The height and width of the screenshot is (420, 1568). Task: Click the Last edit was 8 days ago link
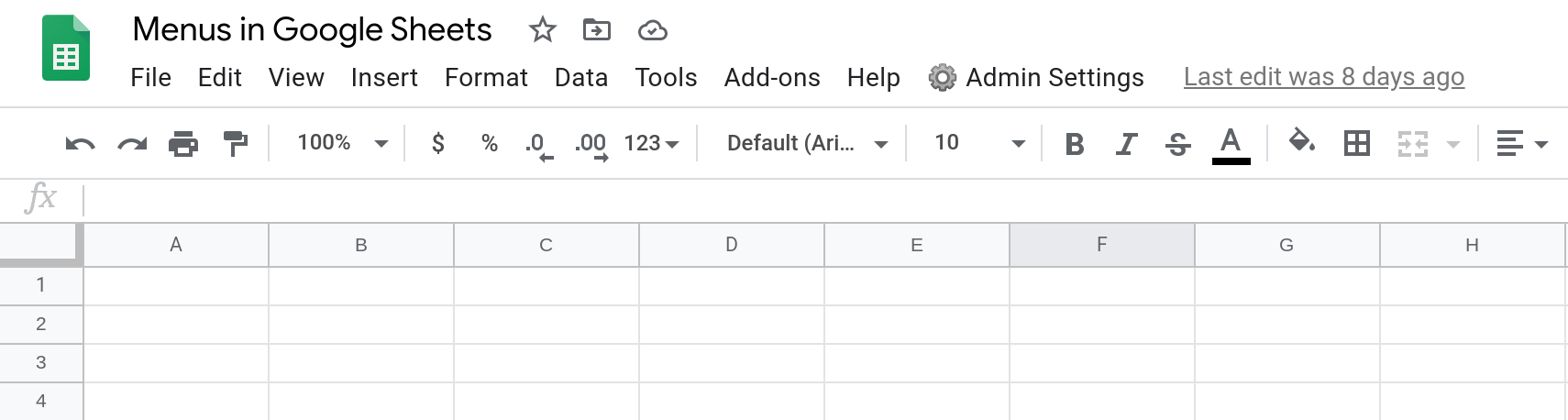[x=1324, y=77]
